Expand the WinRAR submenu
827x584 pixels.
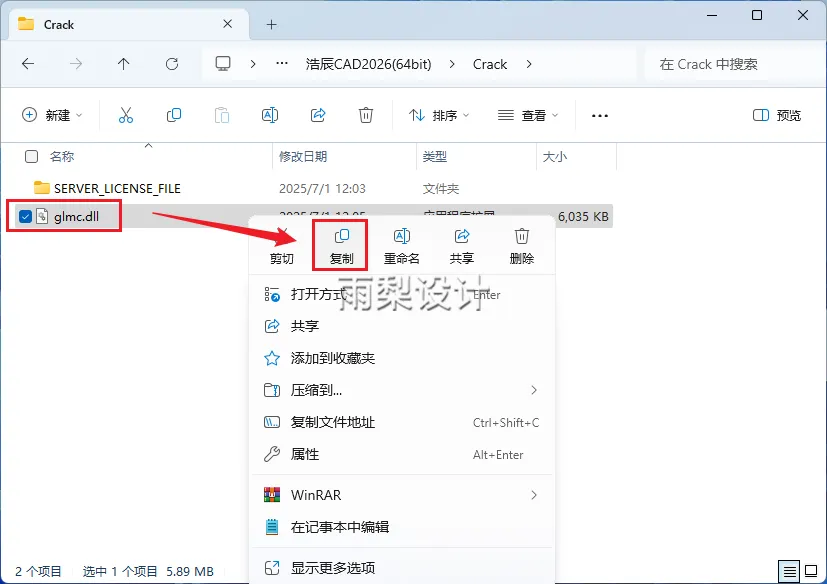(534, 495)
